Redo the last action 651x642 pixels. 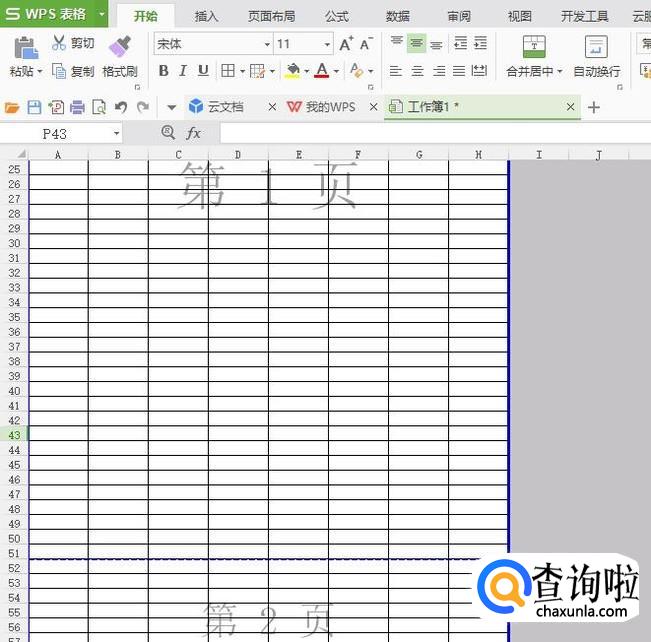[143, 108]
